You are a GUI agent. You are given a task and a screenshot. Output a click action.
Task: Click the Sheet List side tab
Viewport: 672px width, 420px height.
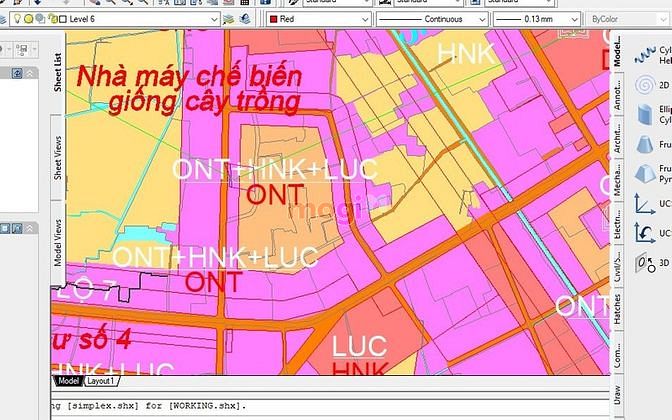click(58, 72)
